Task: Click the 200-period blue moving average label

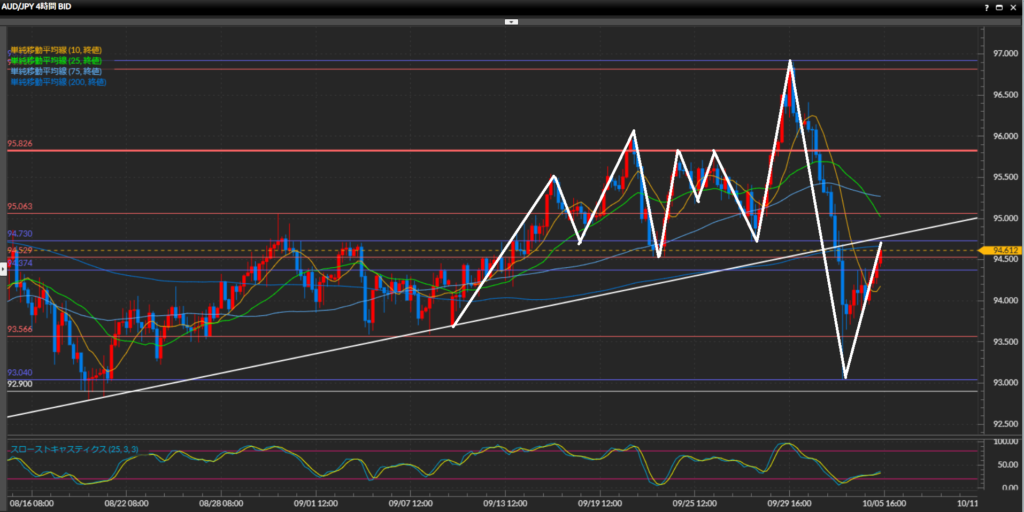Action: pyautogui.click(x=58, y=82)
